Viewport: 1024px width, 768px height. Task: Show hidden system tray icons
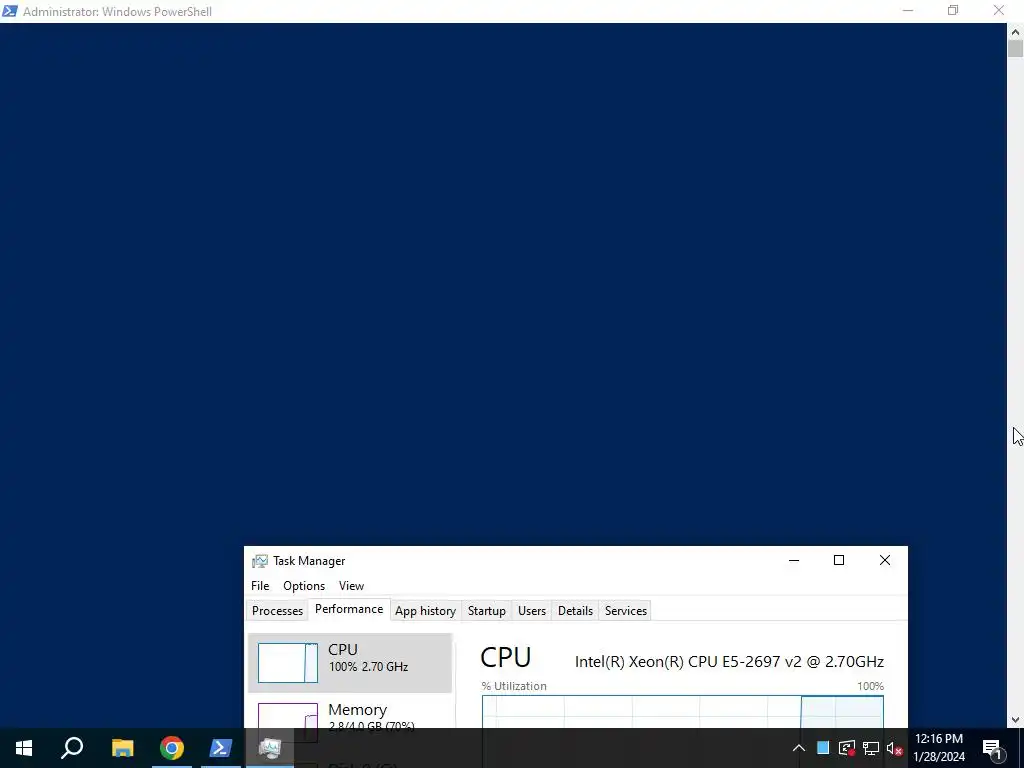[799, 748]
